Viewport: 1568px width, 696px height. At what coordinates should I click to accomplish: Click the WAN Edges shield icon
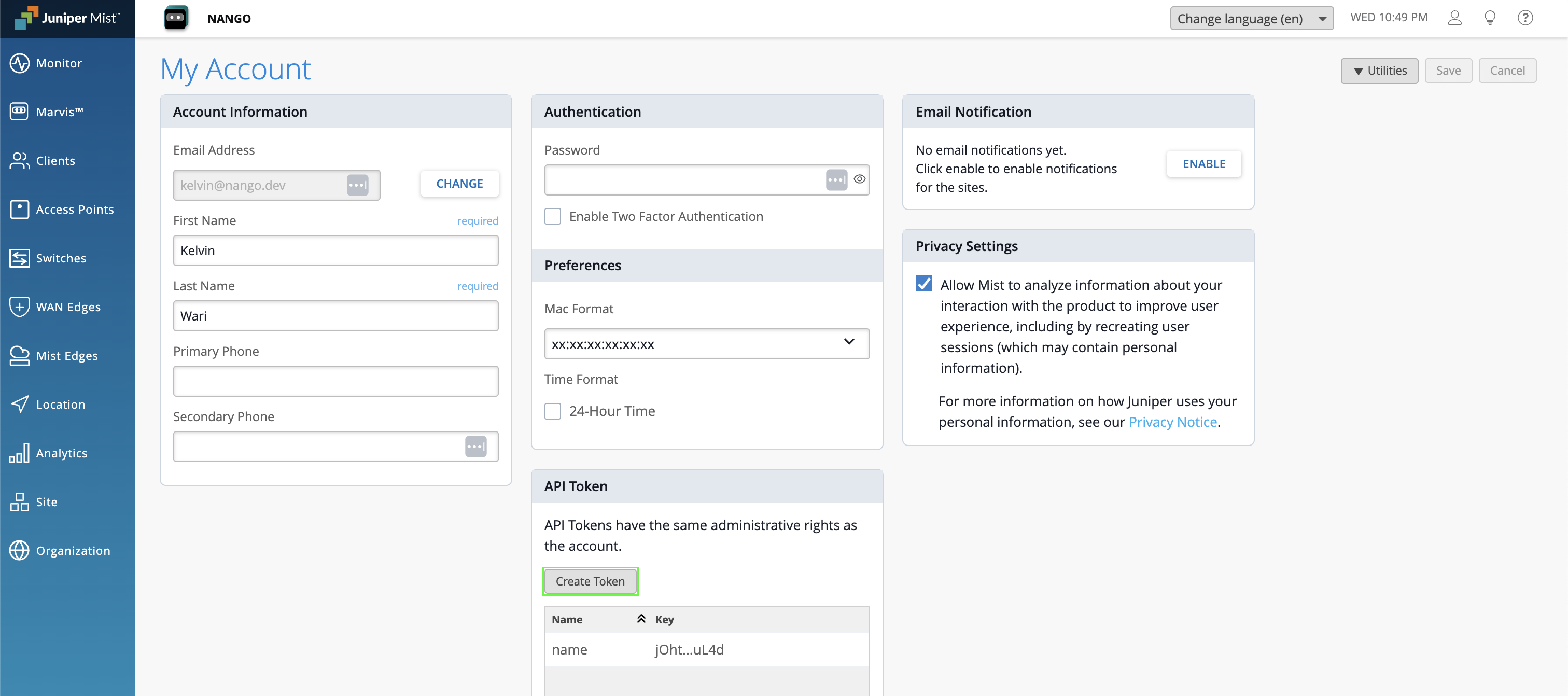tap(20, 307)
